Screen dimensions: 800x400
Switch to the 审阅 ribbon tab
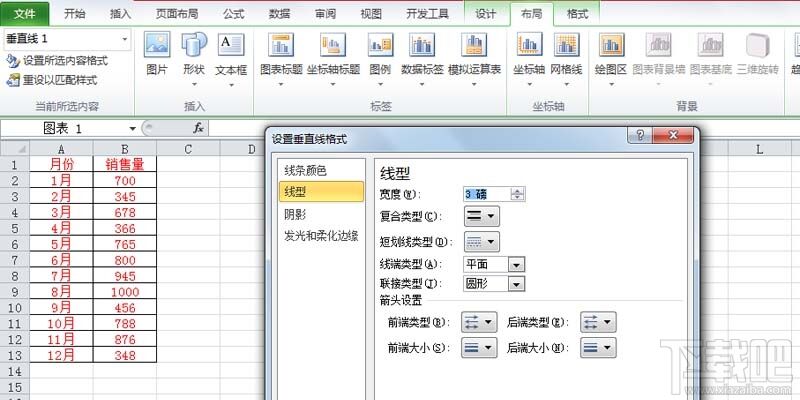coord(326,14)
